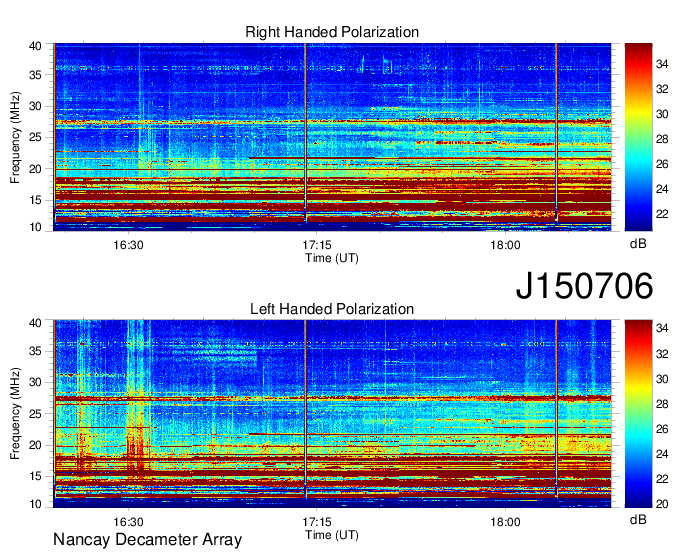Select the "J150706" observation label

tap(584, 286)
